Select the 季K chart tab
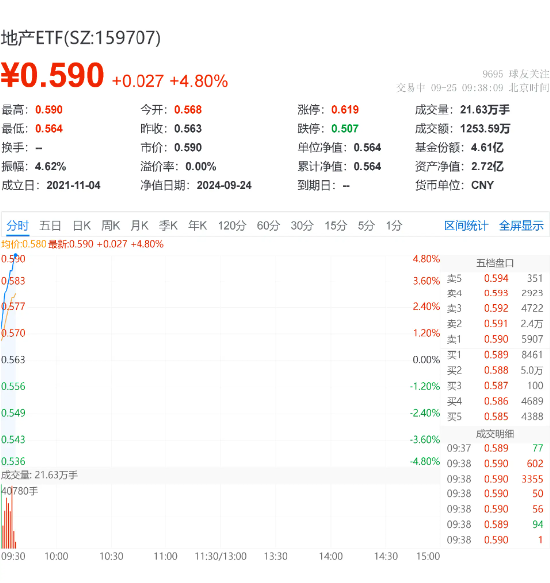The width and height of the screenshot is (550, 583). [168, 226]
